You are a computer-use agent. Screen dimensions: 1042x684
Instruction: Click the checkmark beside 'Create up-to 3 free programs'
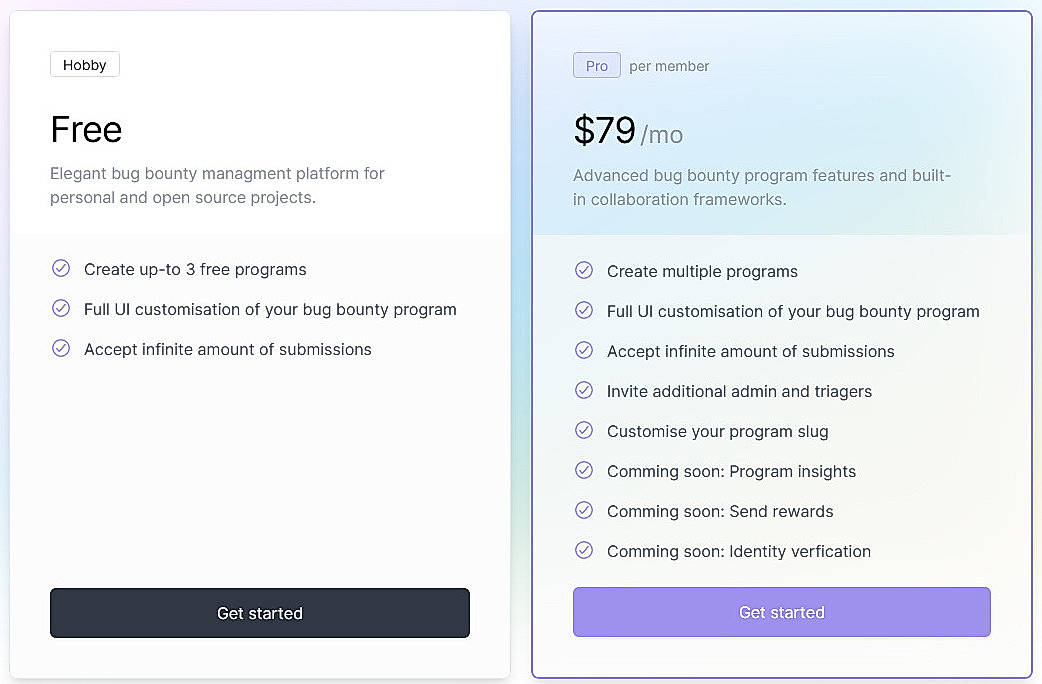point(61,268)
